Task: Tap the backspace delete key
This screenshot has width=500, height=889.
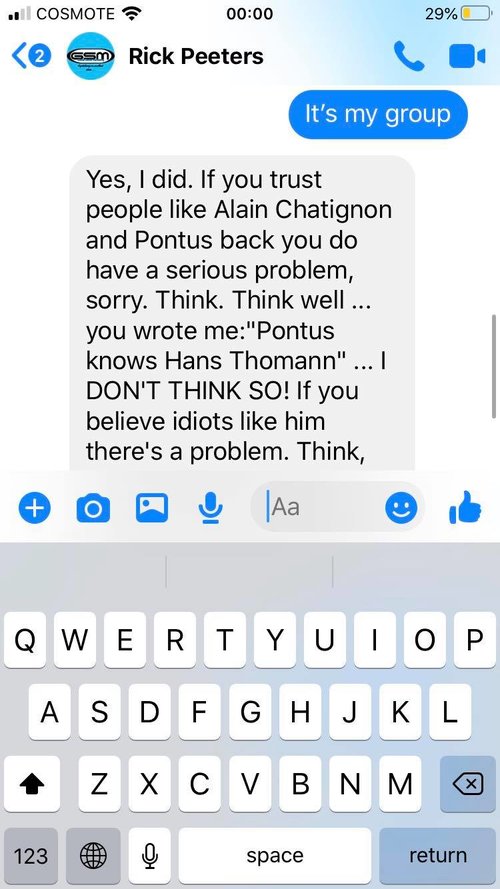Action: point(468,784)
